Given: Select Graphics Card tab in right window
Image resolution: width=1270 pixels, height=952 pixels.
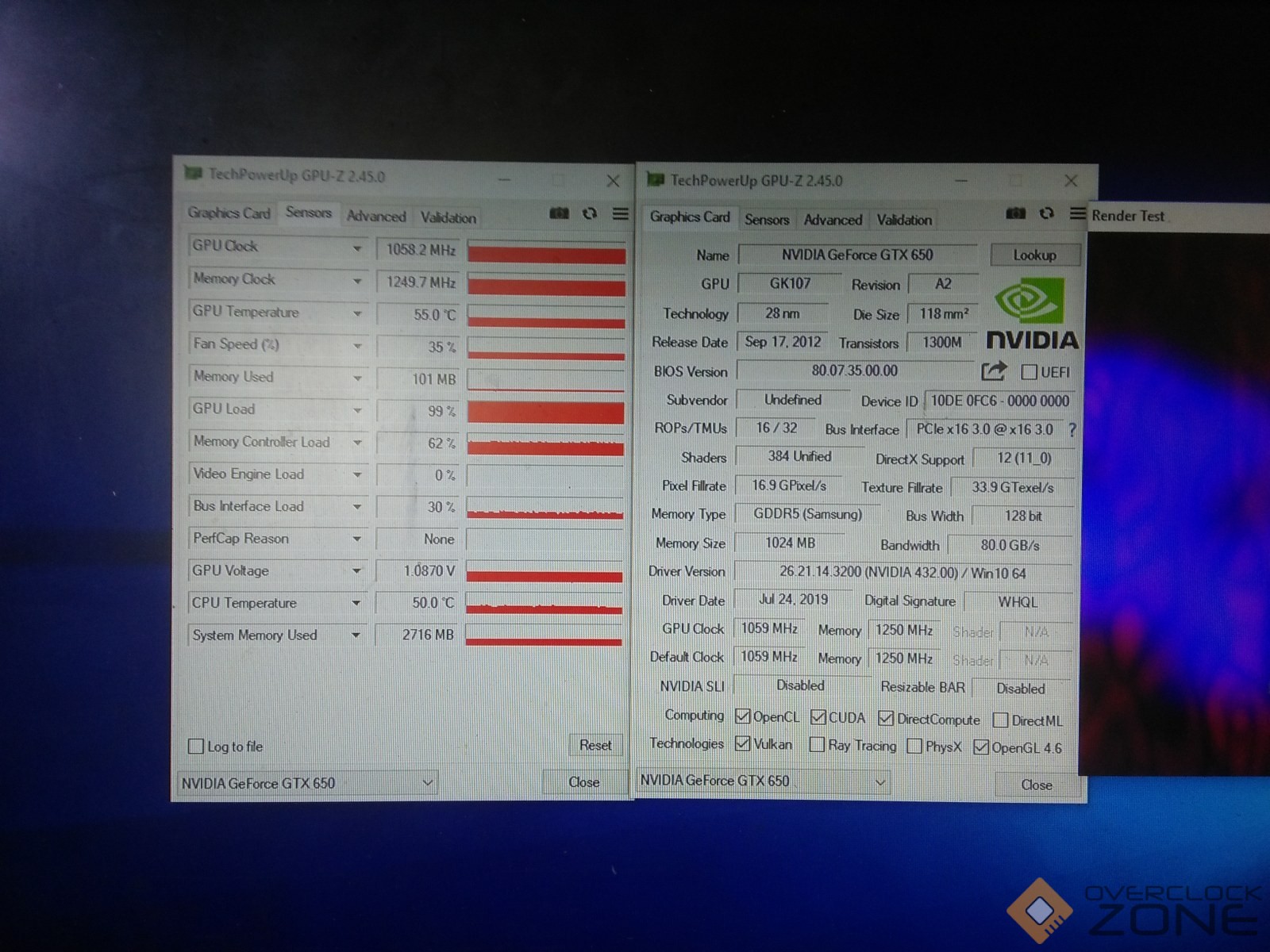Looking at the screenshot, I should click(x=690, y=217).
